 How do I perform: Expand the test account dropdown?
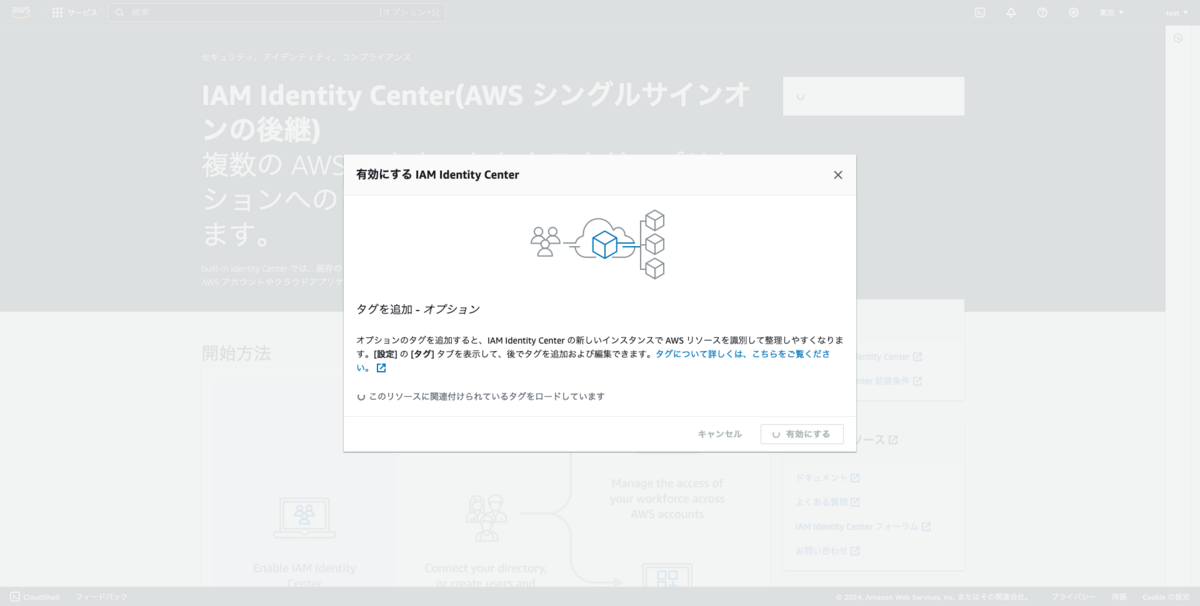point(1174,12)
